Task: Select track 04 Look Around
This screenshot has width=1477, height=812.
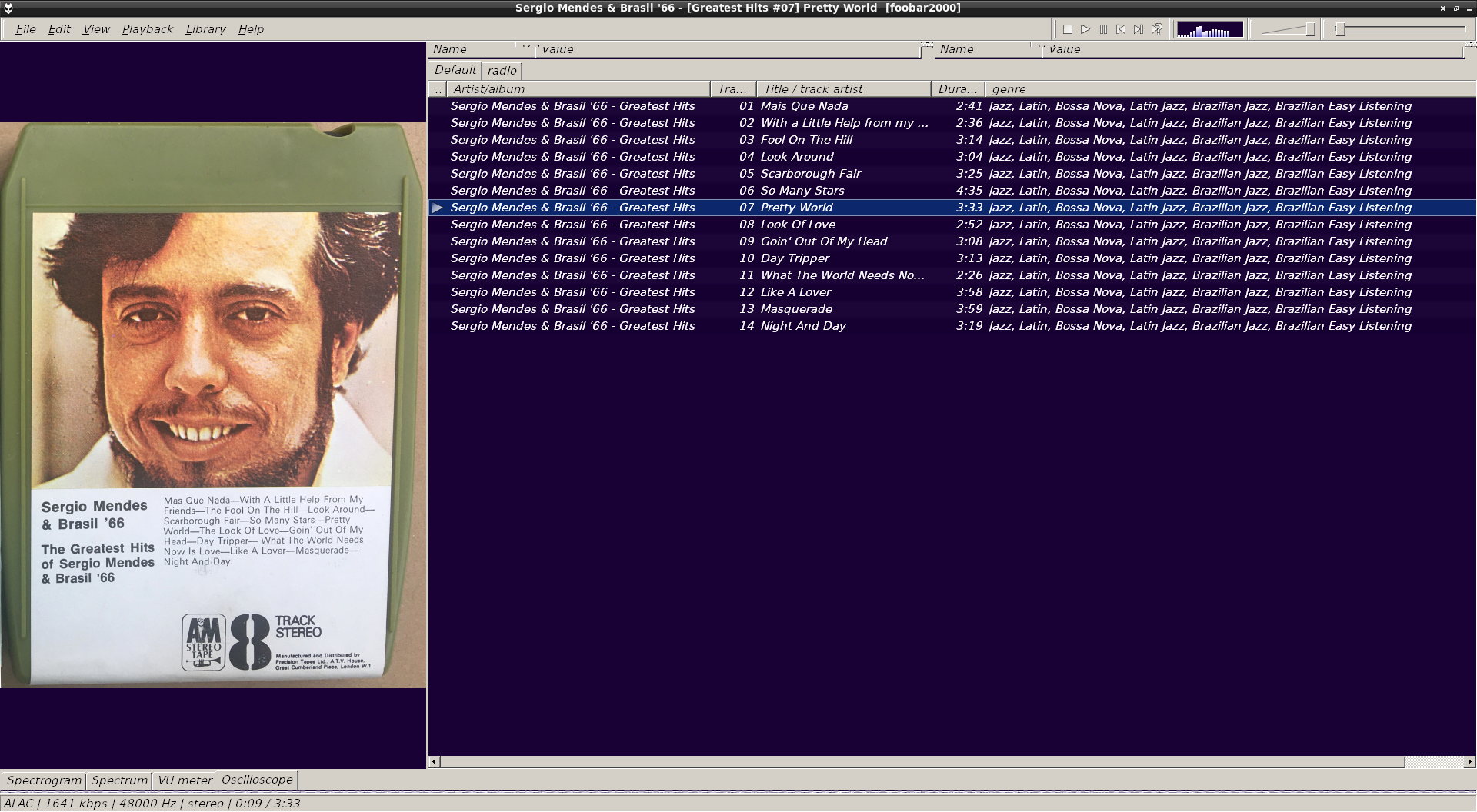Action: (x=952, y=157)
